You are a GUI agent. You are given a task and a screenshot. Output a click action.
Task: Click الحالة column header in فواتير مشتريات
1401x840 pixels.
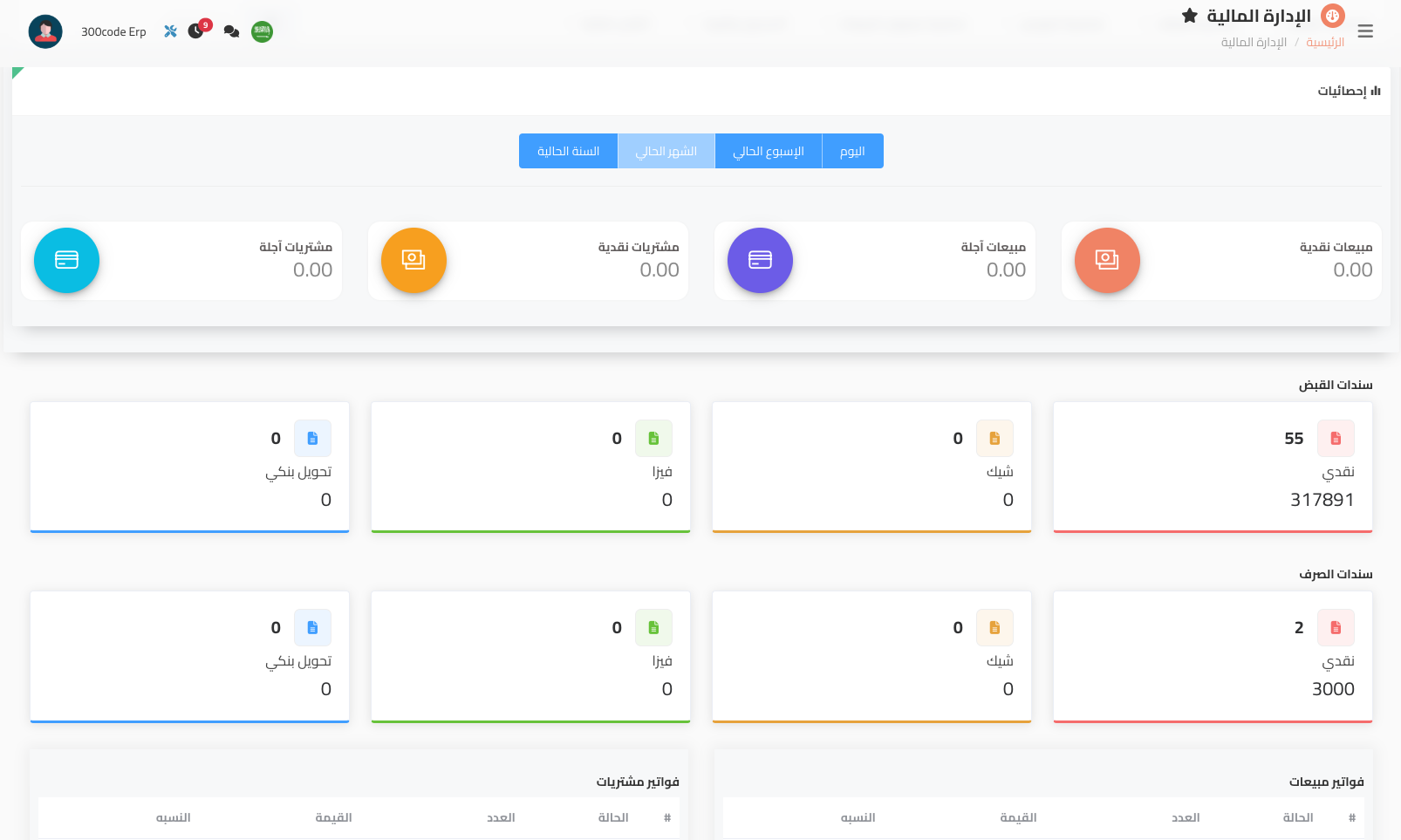612,817
